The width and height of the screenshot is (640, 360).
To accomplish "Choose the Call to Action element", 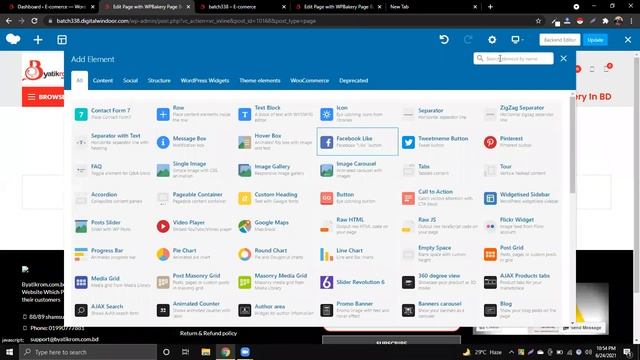I will (x=439, y=198).
